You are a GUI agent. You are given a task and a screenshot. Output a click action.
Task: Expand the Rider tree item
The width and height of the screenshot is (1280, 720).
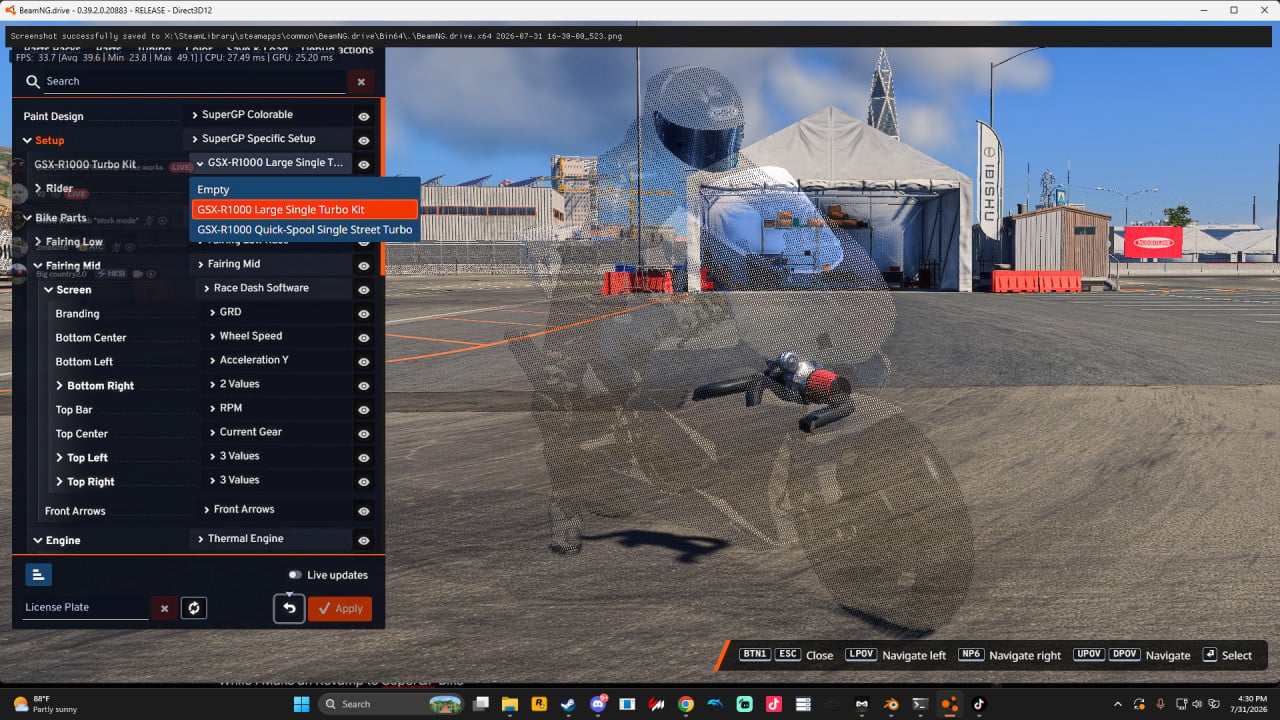click(38, 188)
